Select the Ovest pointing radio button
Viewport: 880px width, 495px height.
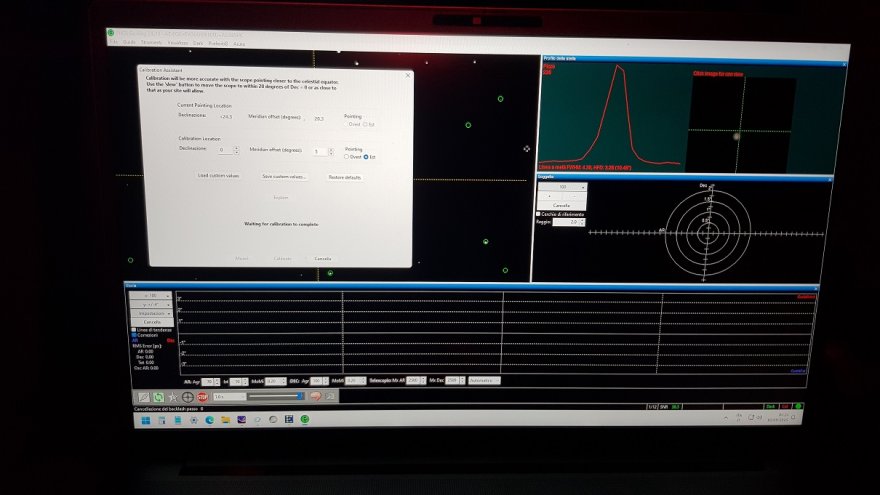[x=348, y=157]
